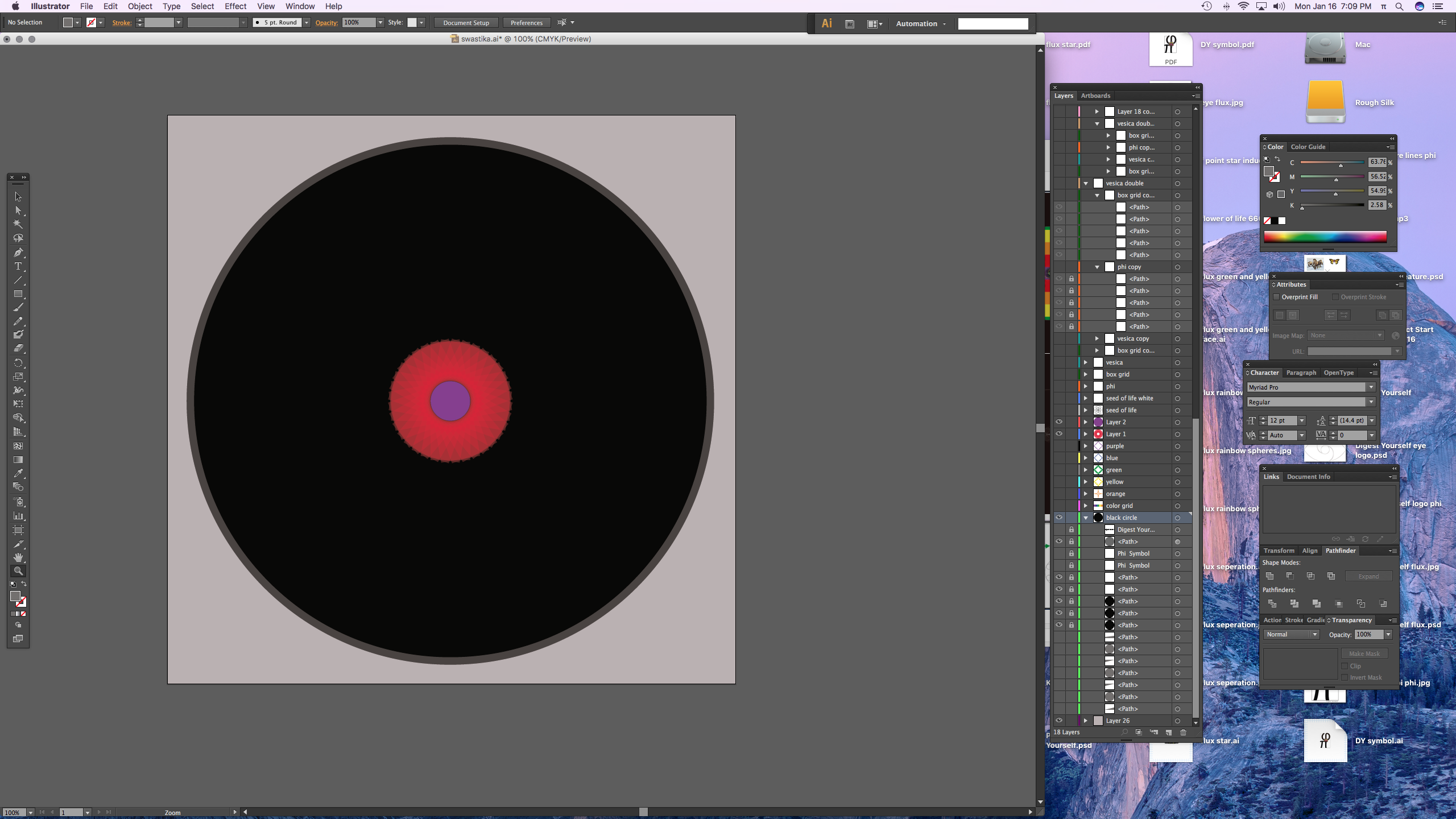
Task: Enable Overprint Fill checkbox
Action: pyautogui.click(x=1276, y=297)
